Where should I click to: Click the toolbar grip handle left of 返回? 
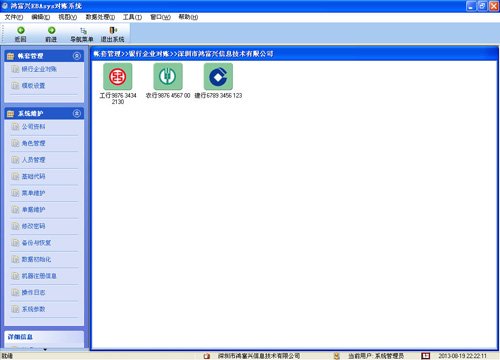click(3, 33)
